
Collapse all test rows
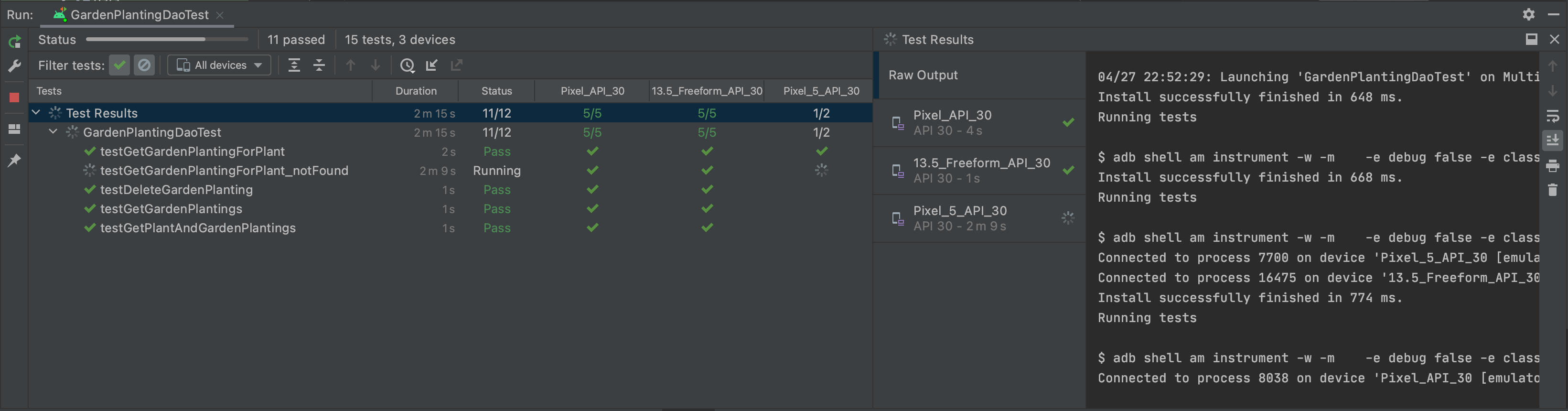(x=319, y=65)
